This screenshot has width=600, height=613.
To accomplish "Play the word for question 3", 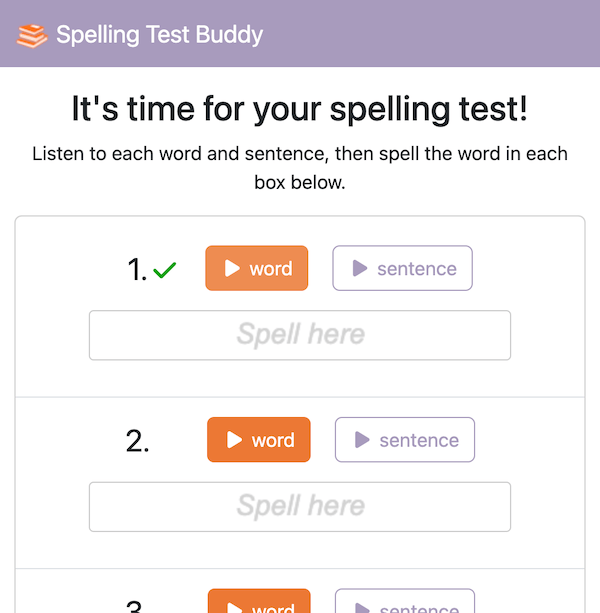I will [258, 604].
